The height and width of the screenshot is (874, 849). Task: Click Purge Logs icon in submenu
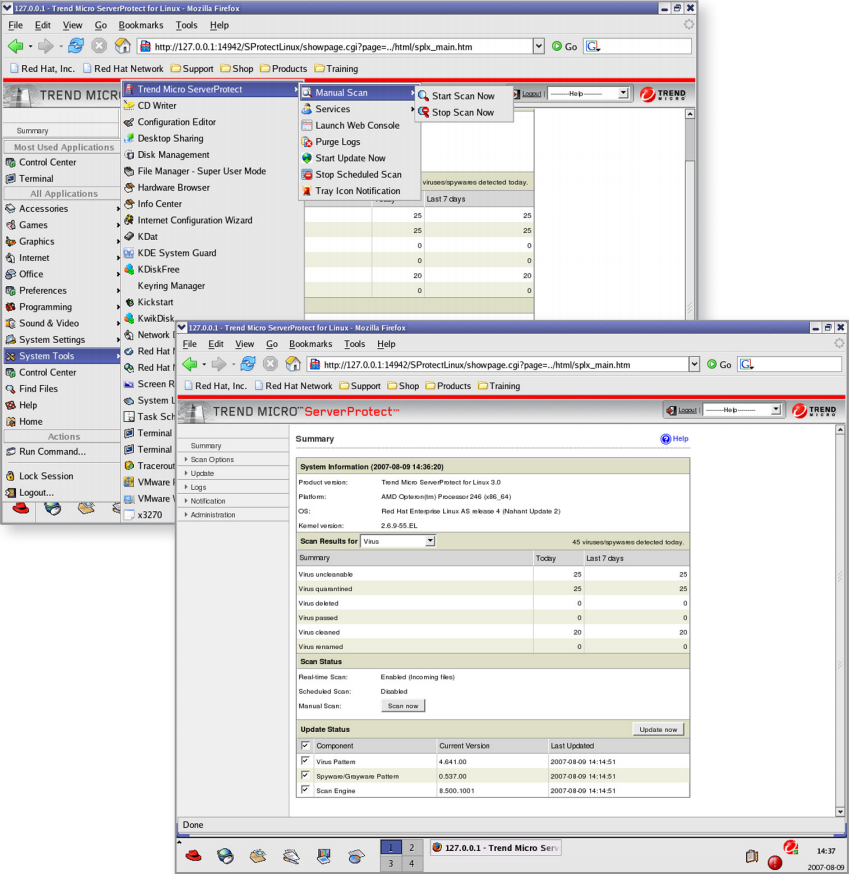pos(307,142)
